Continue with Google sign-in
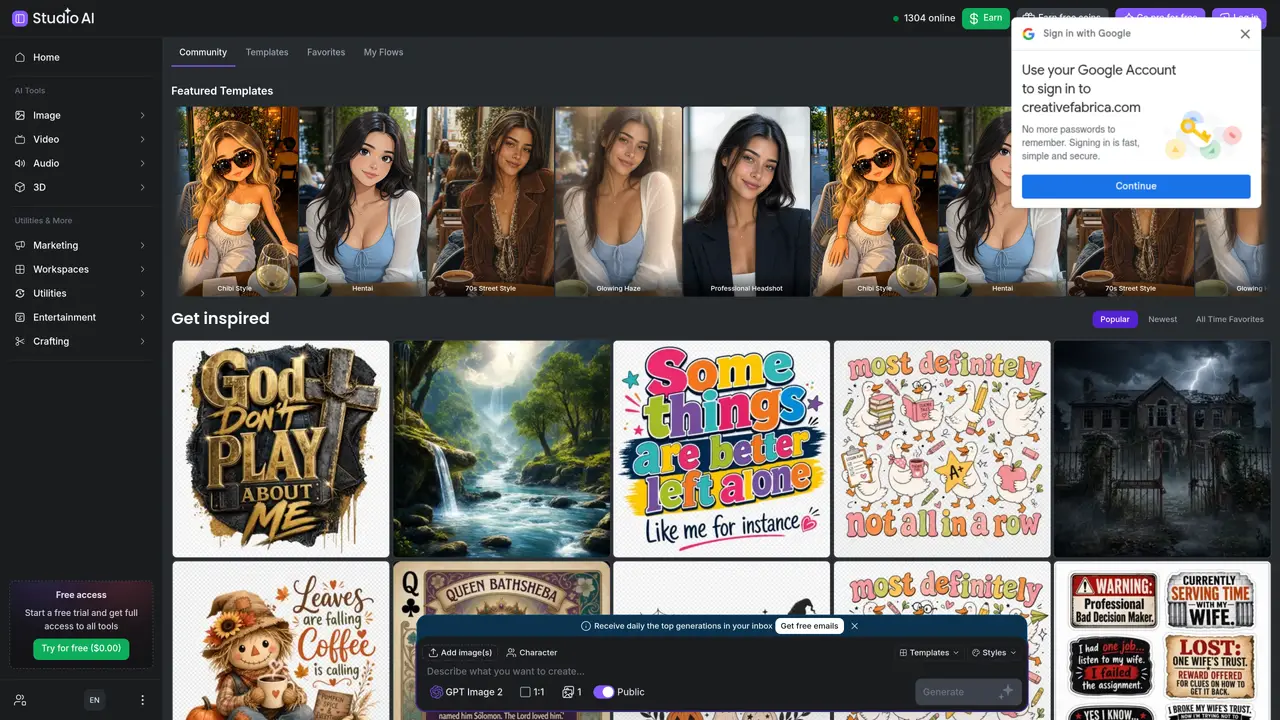Image resolution: width=1280 pixels, height=720 pixels. (1136, 186)
